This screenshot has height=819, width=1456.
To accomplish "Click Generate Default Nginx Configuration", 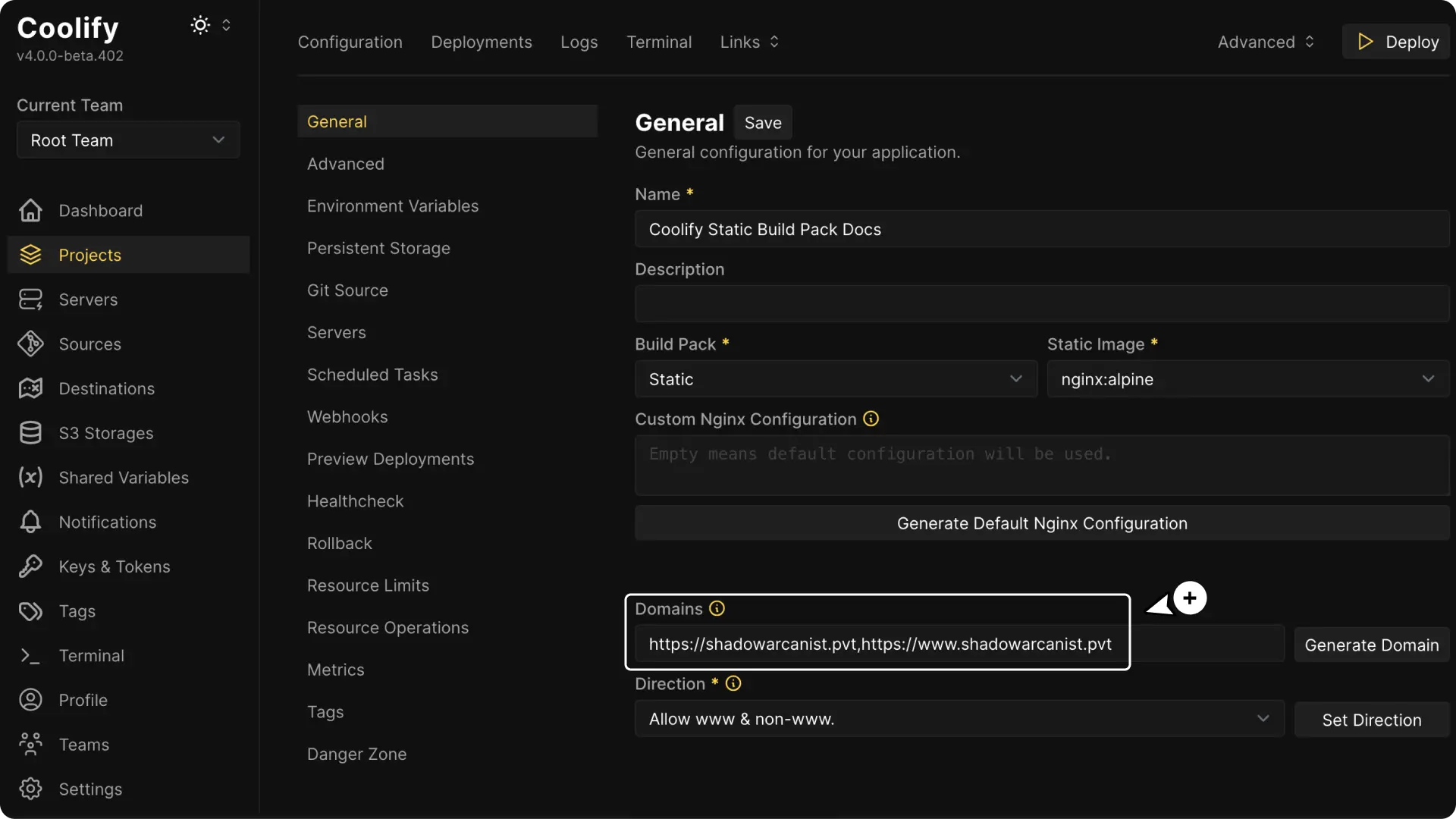I will tap(1040, 522).
